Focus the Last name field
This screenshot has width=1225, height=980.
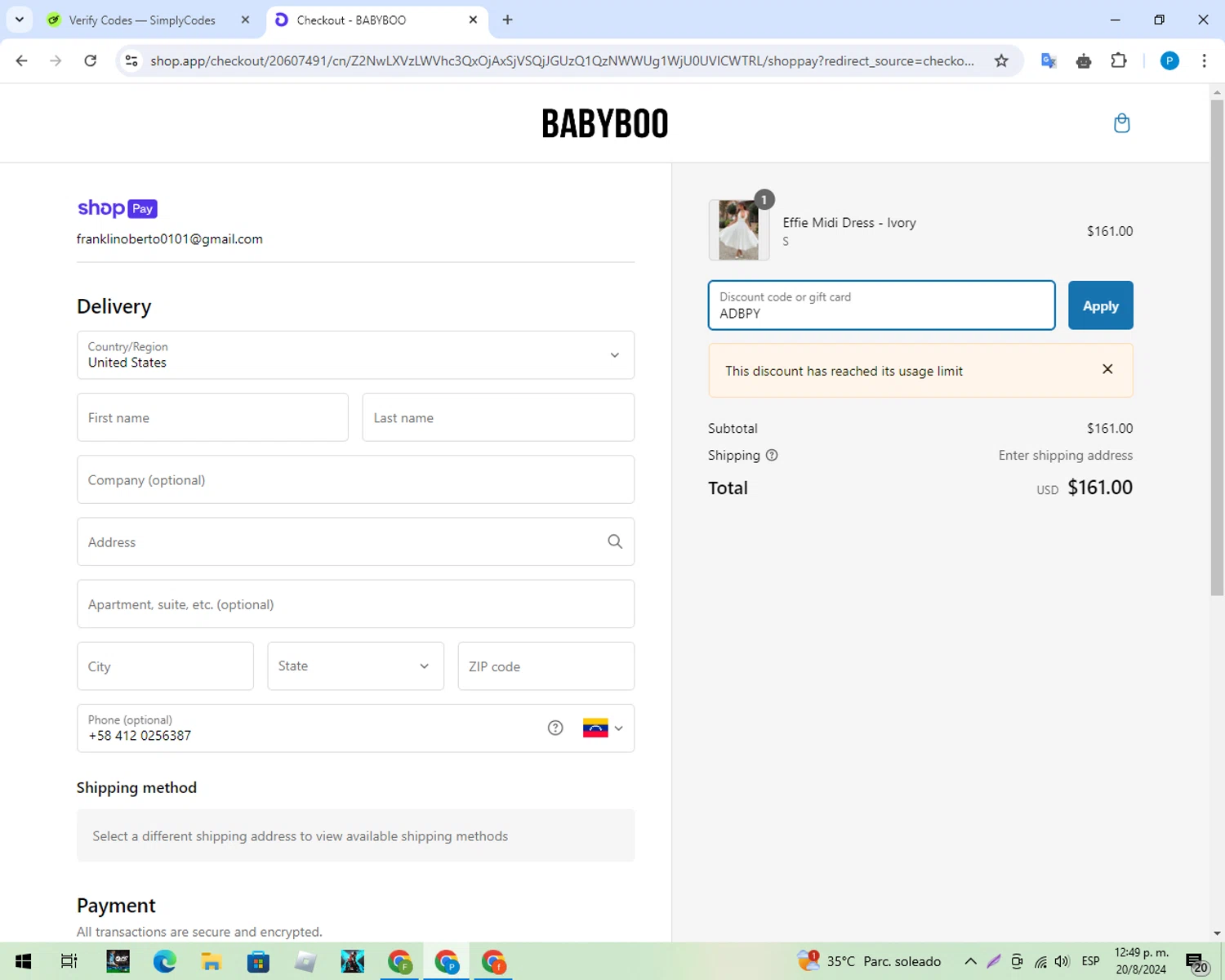498,417
